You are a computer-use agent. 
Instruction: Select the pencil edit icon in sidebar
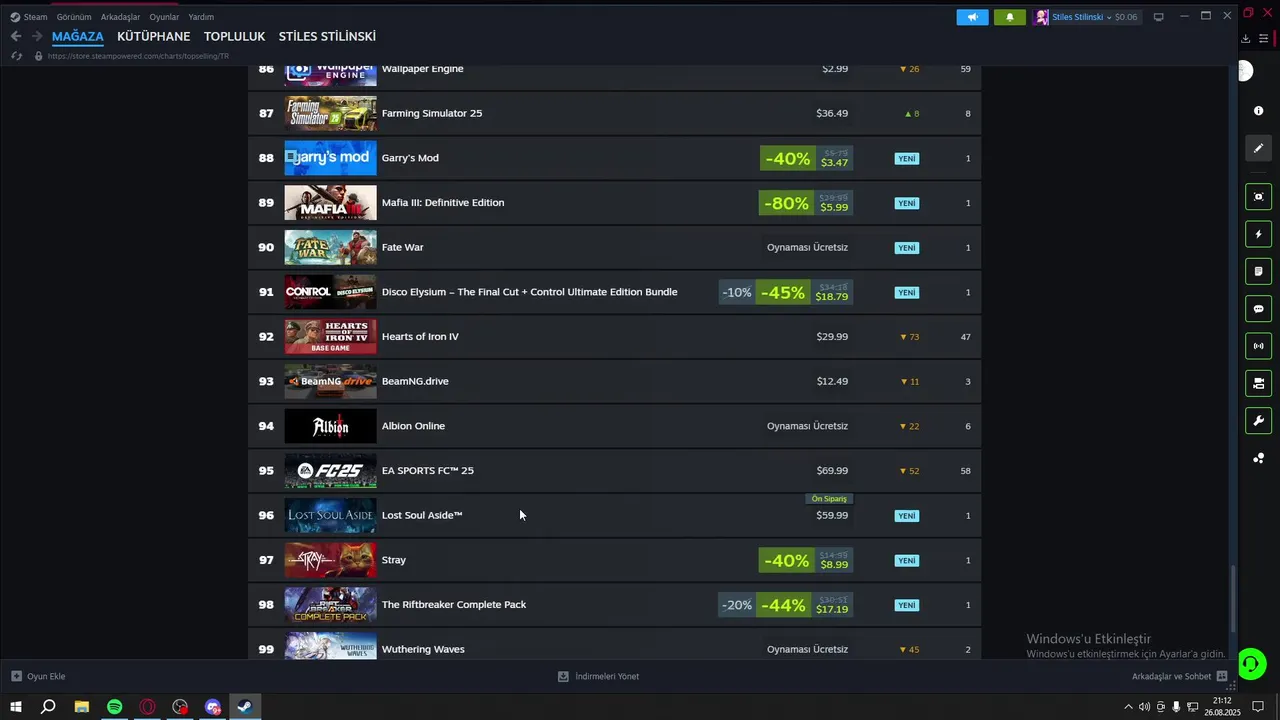click(1258, 148)
